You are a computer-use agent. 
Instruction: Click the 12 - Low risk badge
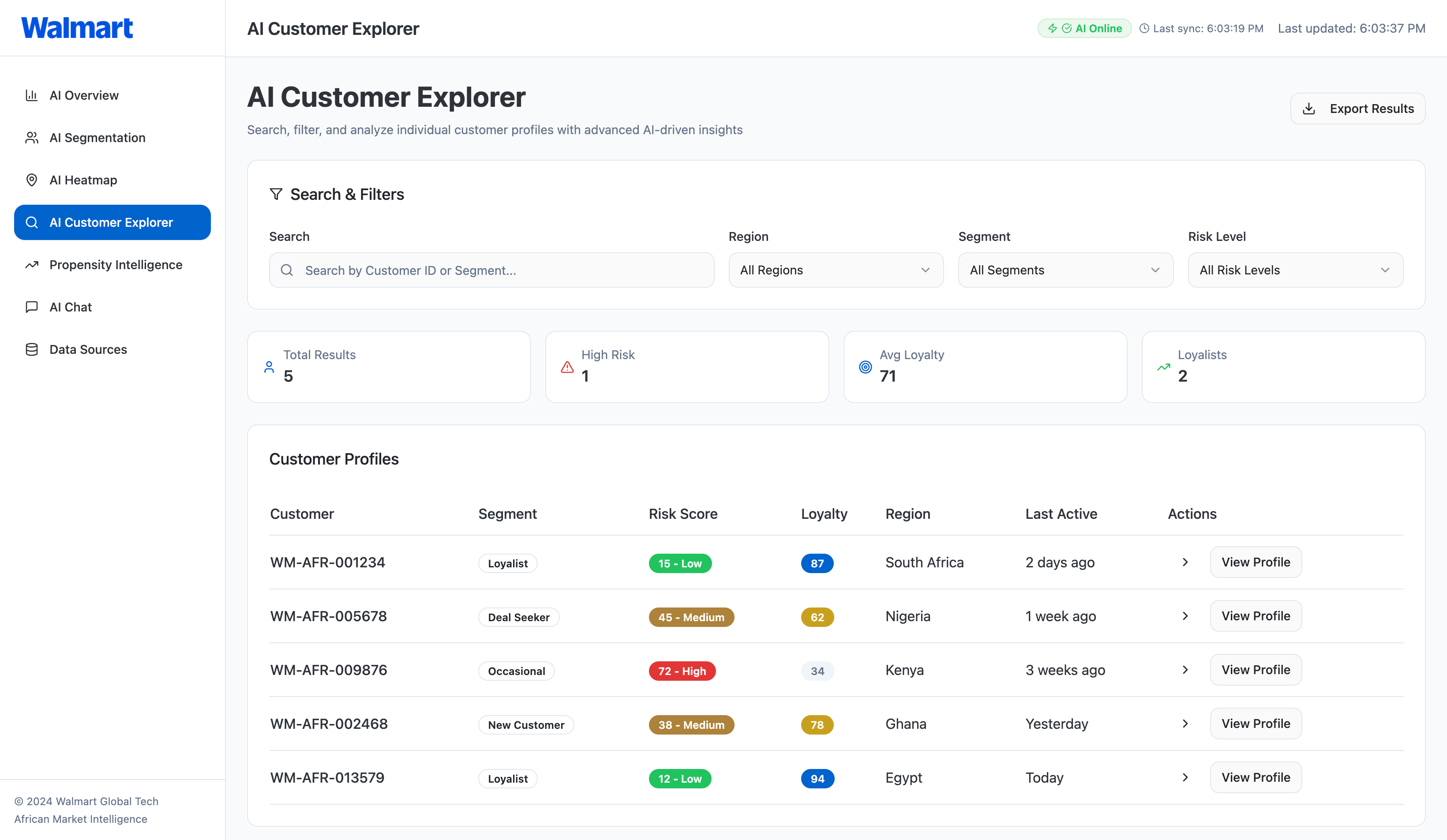(x=680, y=779)
